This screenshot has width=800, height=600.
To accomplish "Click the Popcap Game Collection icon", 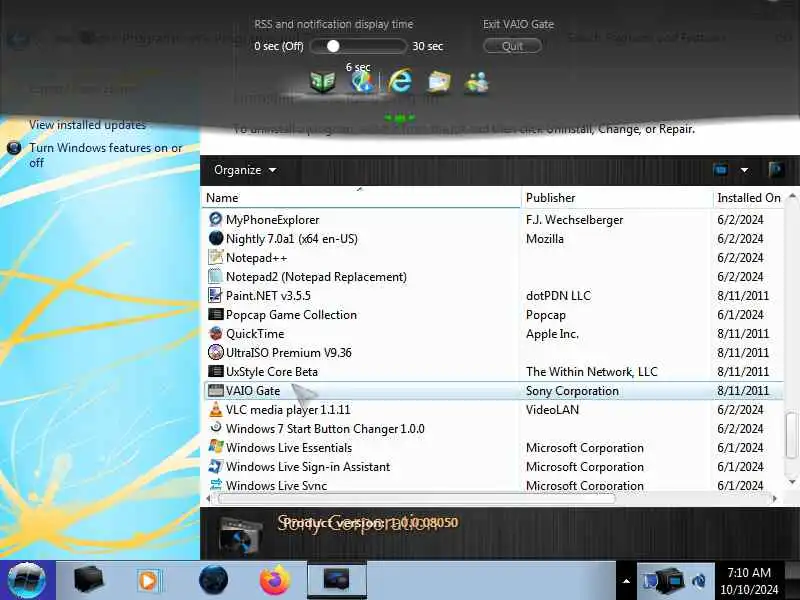I will 216,314.
